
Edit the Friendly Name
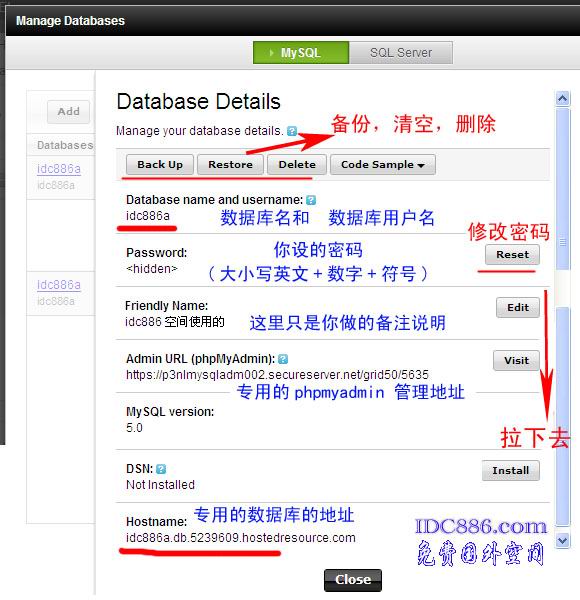point(518,307)
